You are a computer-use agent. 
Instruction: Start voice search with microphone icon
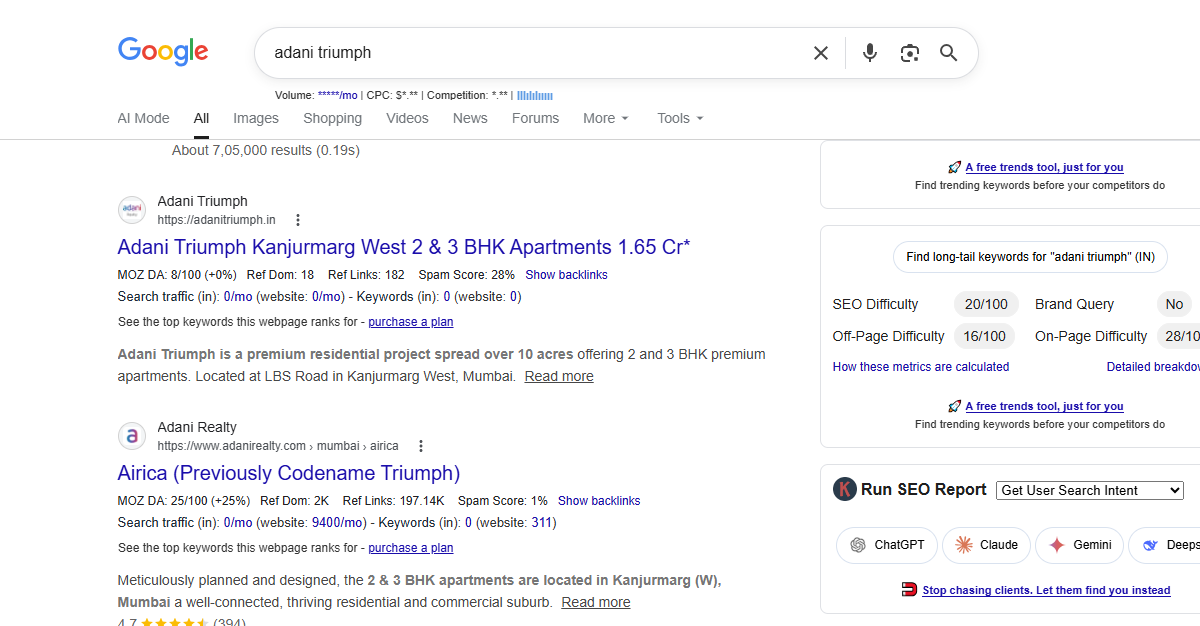[x=870, y=53]
